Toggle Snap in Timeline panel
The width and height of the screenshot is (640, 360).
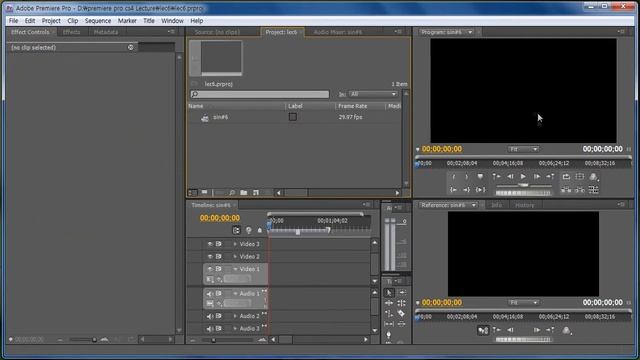[x=236, y=230]
